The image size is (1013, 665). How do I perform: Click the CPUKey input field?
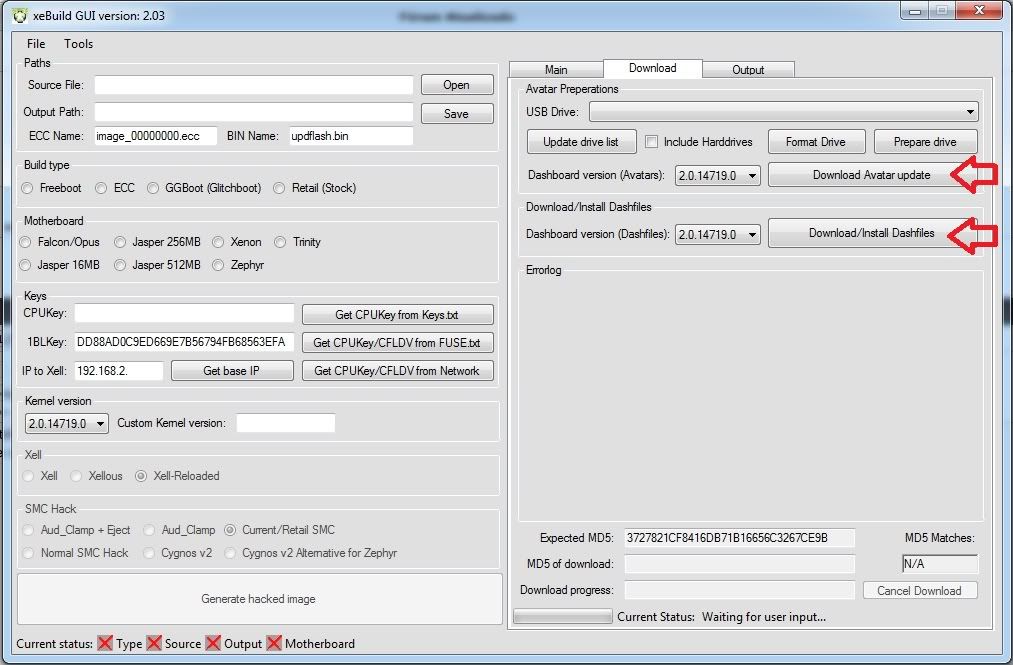pyautogui.click(x=184, y=313)
